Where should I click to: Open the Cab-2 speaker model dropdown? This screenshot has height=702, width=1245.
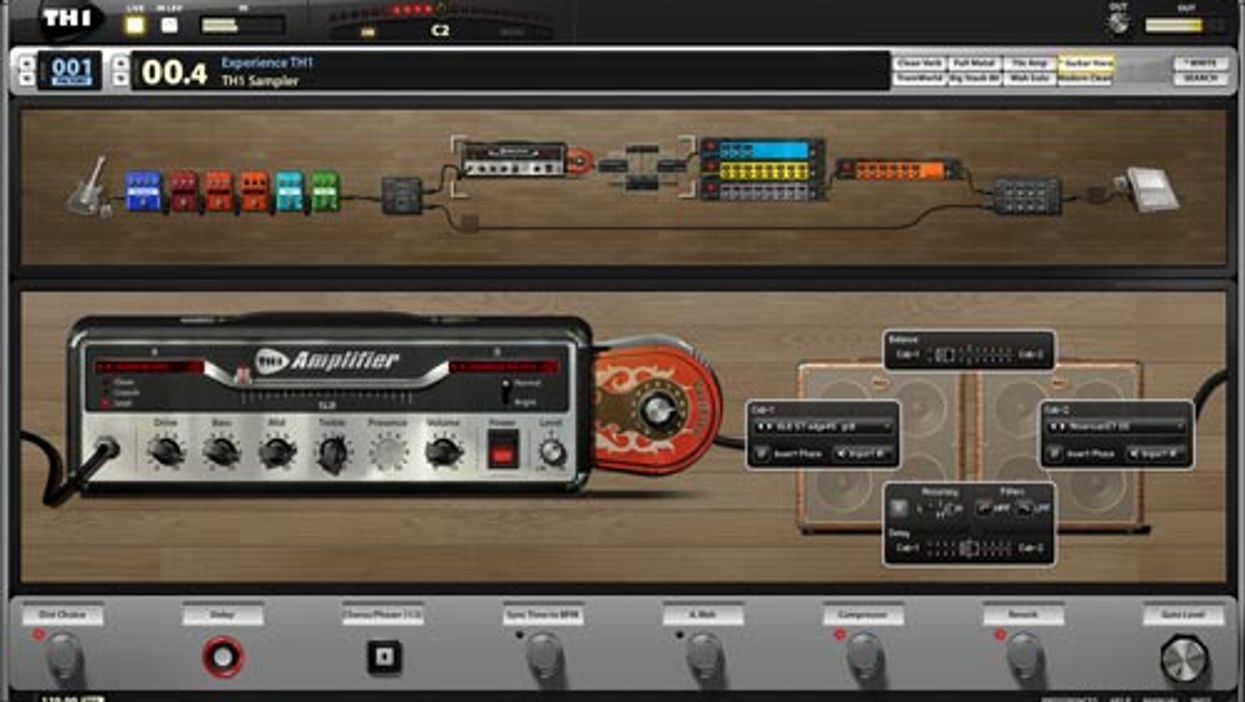1114,425
